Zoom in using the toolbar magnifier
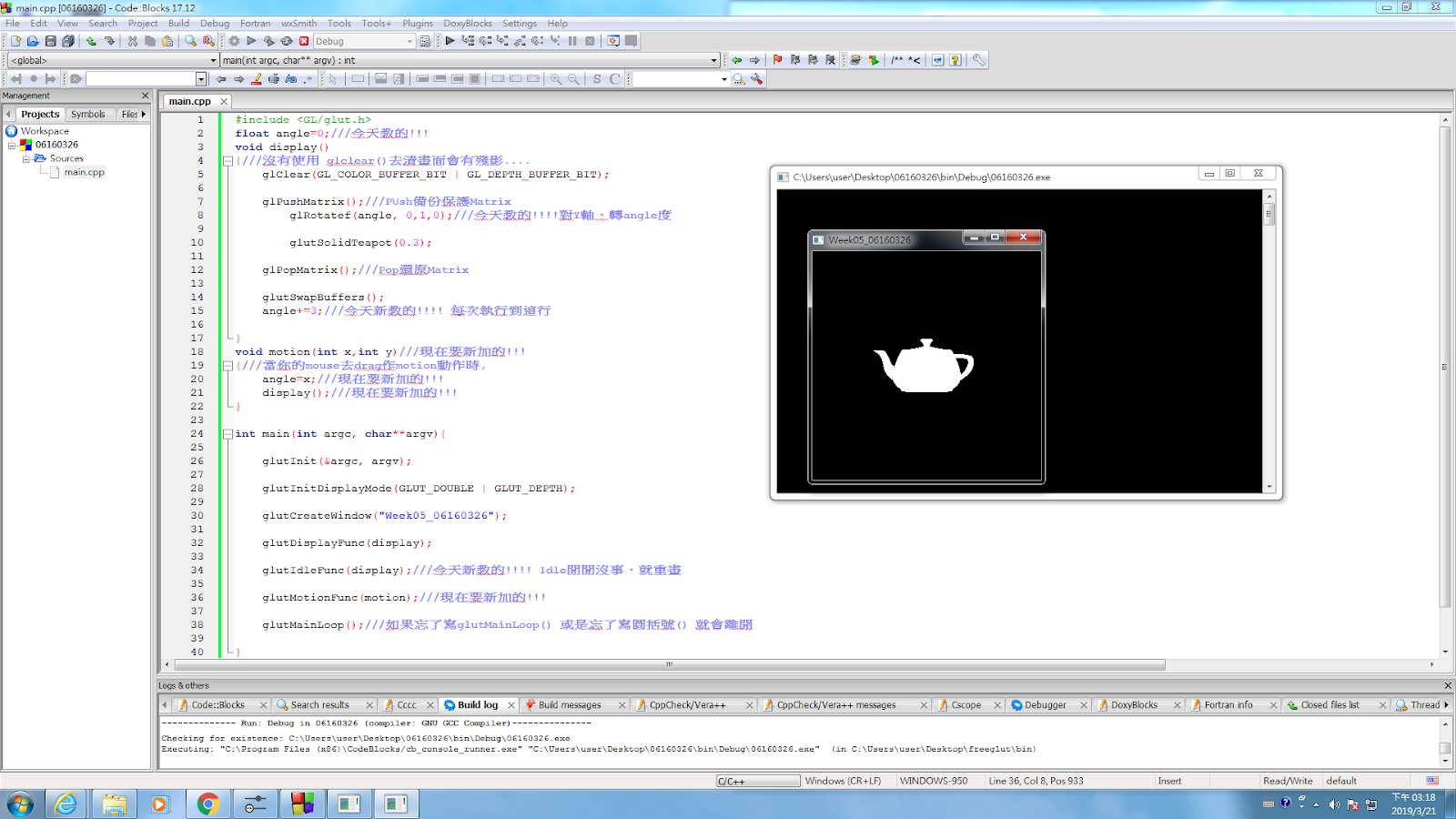Viewport: 1456px width, 819px height. click(x=556, y=79)
